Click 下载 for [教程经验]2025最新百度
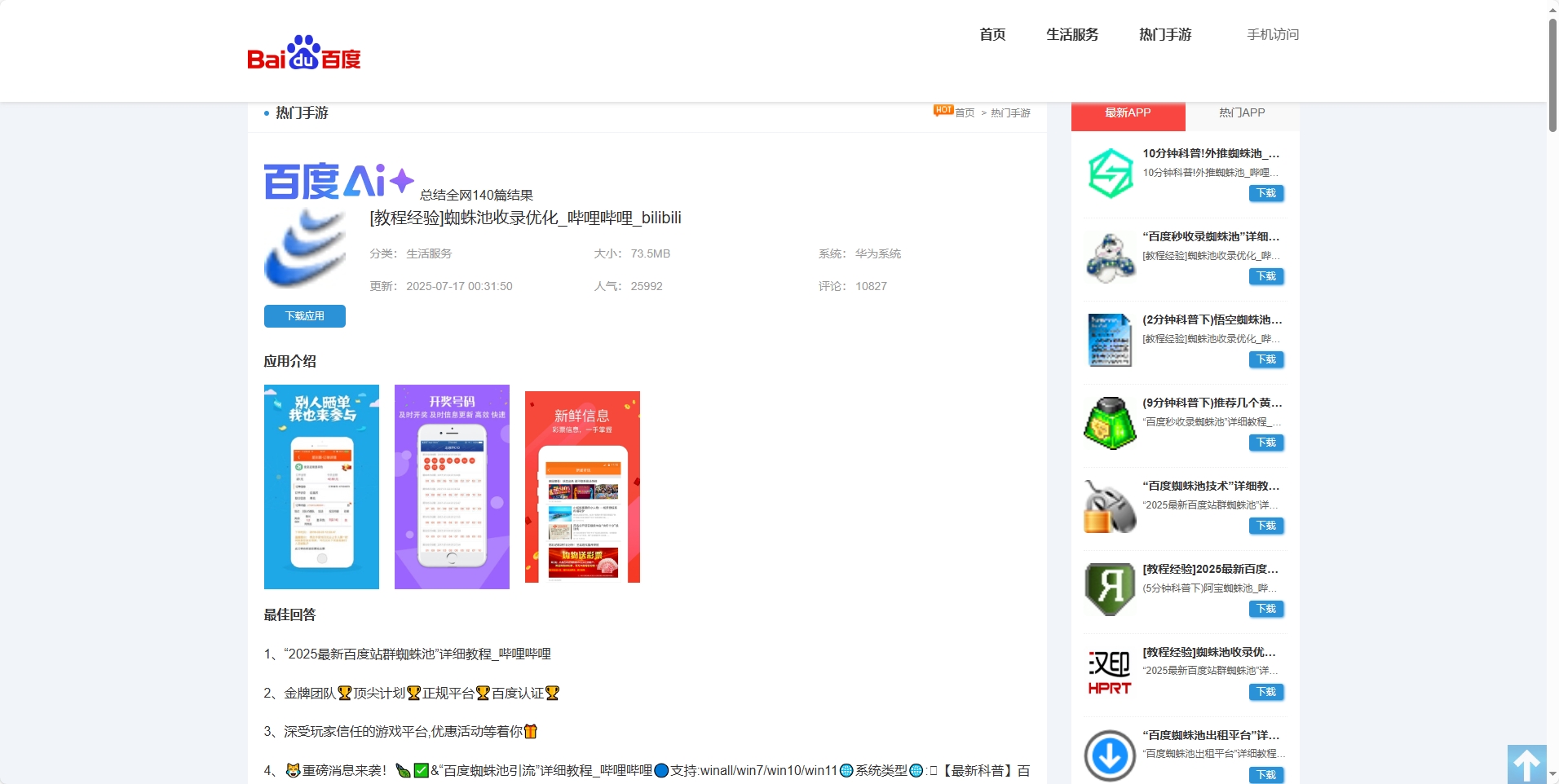 pyautogui.click(x=1266, y=609)
